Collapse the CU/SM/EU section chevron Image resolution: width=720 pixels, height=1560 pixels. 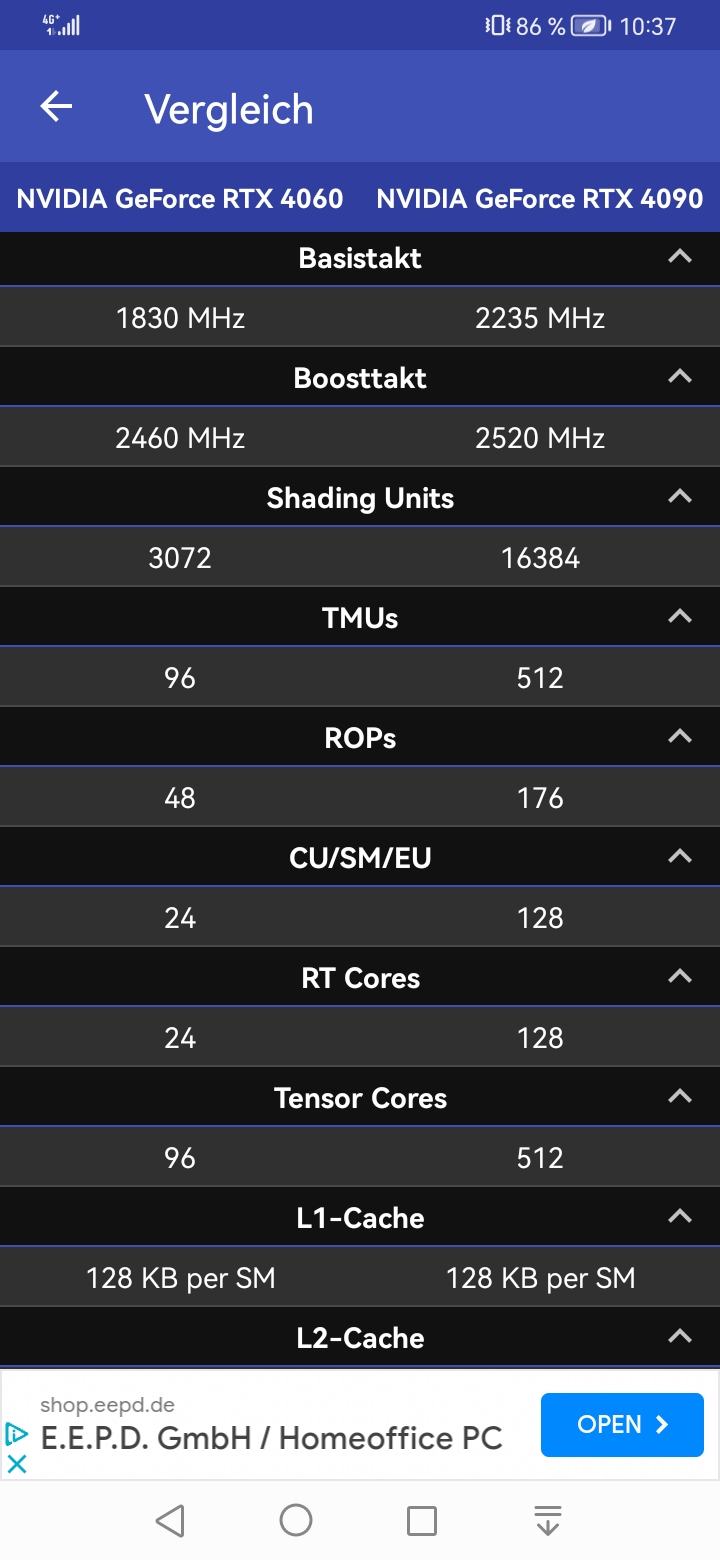680,857
